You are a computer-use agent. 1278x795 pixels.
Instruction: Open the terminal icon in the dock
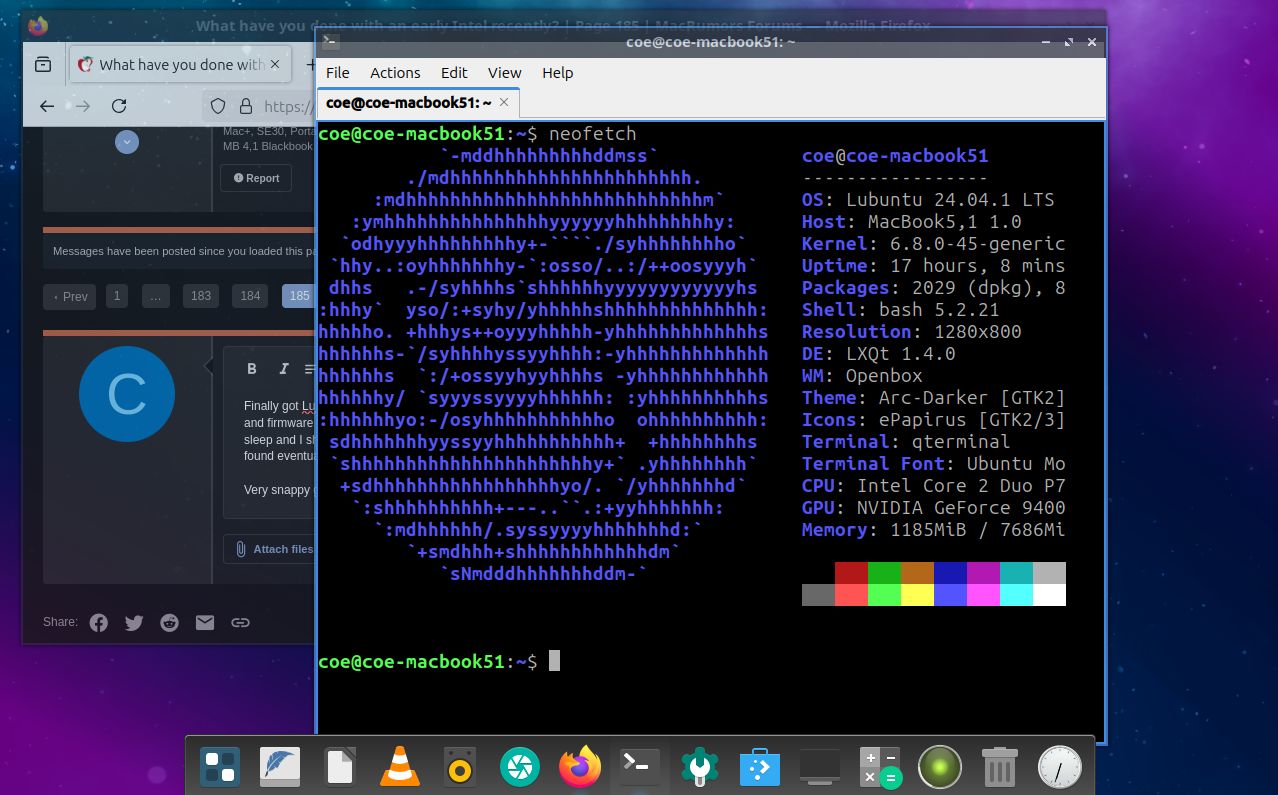tap(639, 767)
